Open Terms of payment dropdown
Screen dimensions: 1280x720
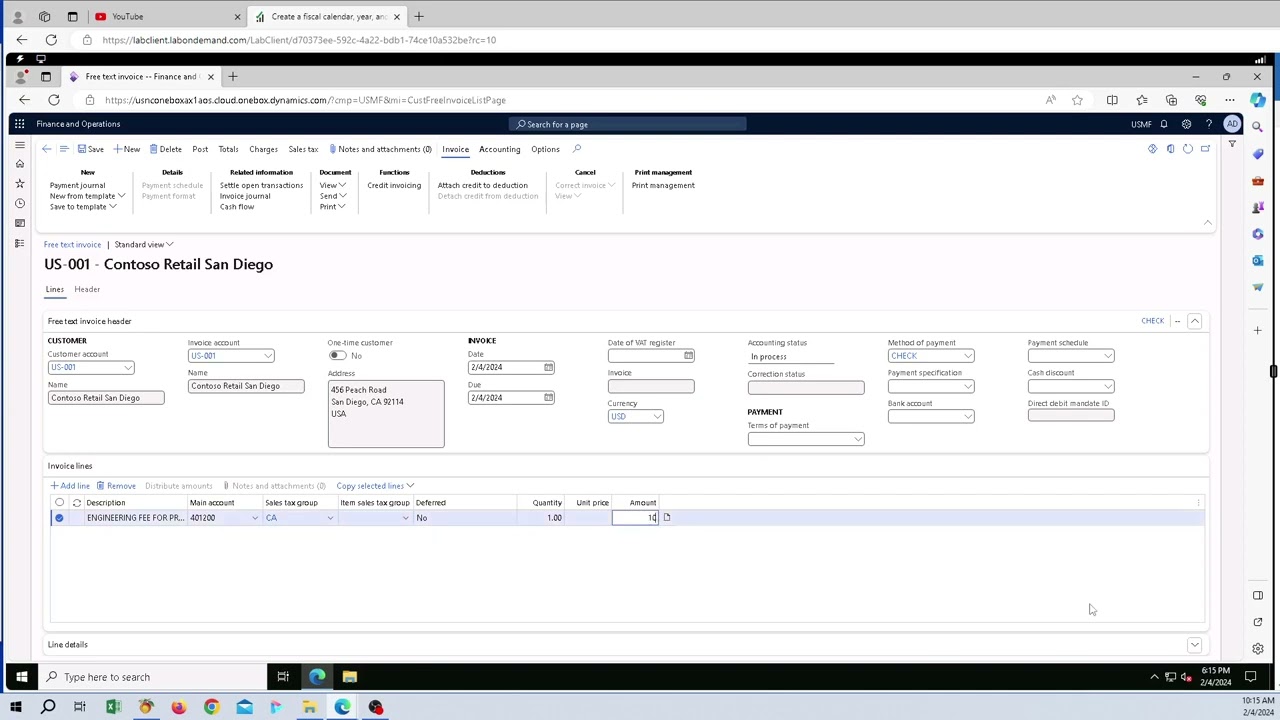tap(858, 439)
